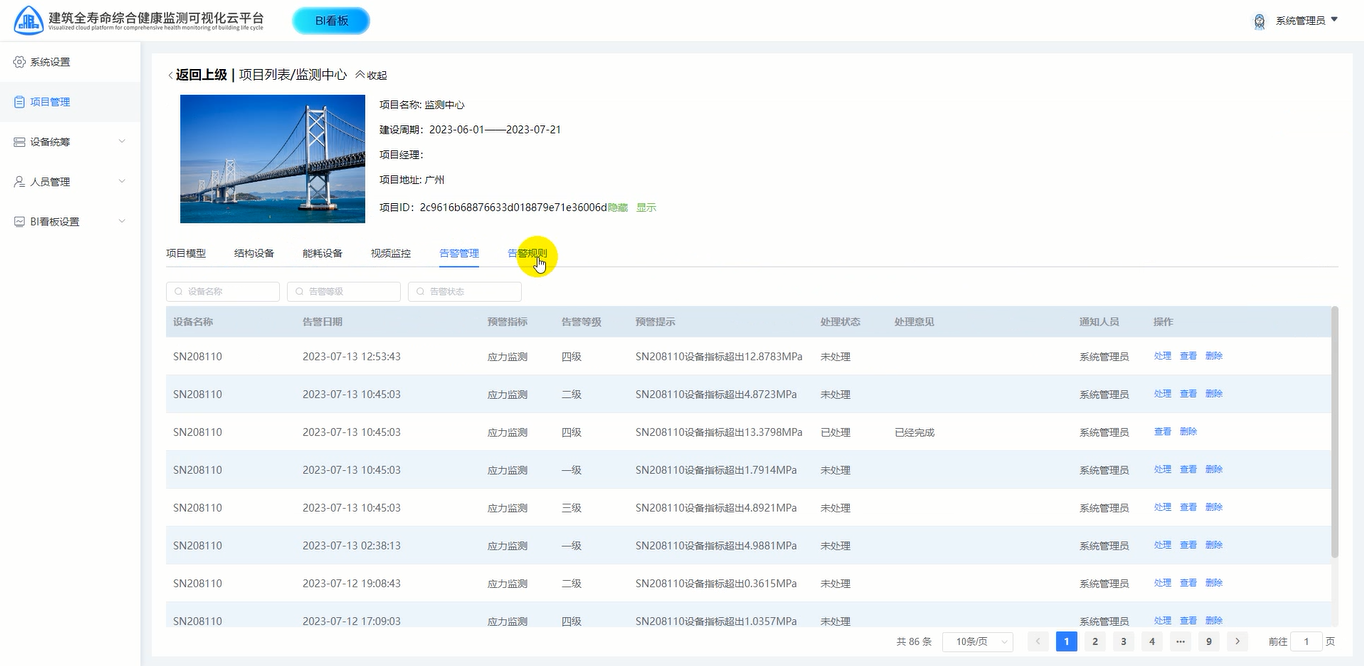
Task: Switch to the 项目模型 tab
Action: pos(186,254)
